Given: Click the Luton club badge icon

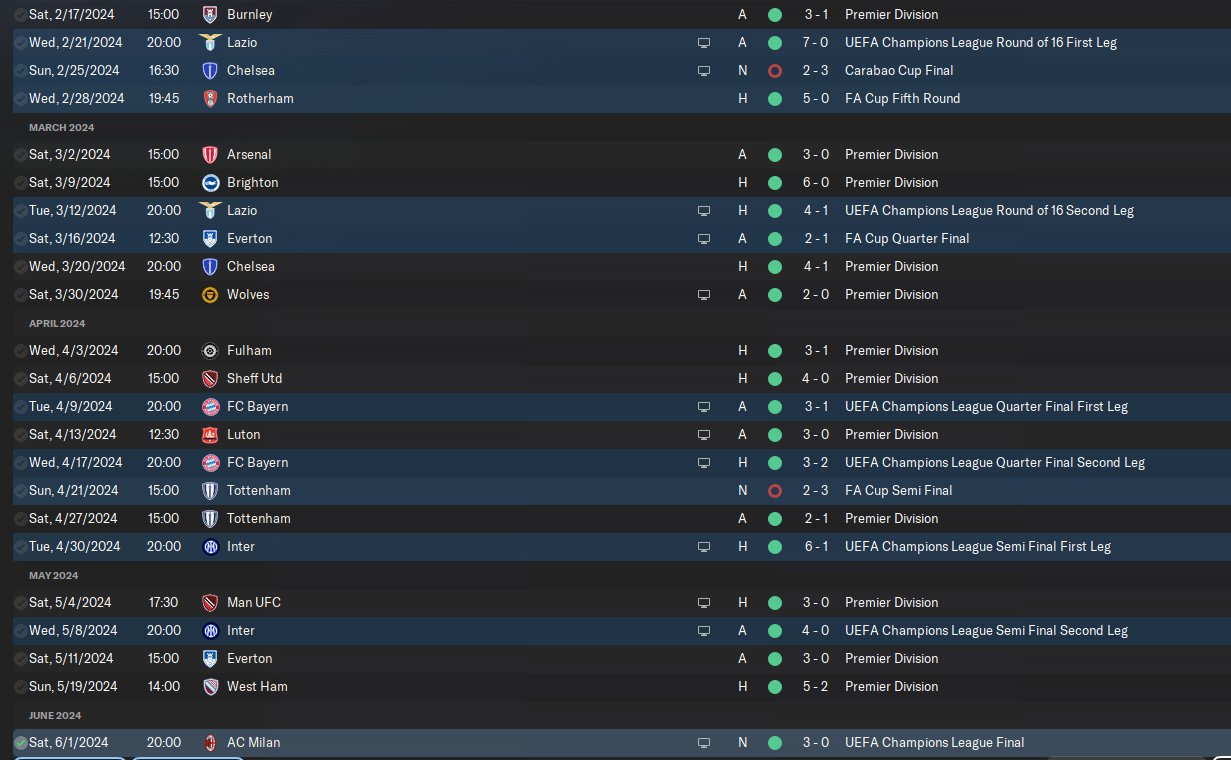Looking at the screenshot, I should click(x=210, y=435).
